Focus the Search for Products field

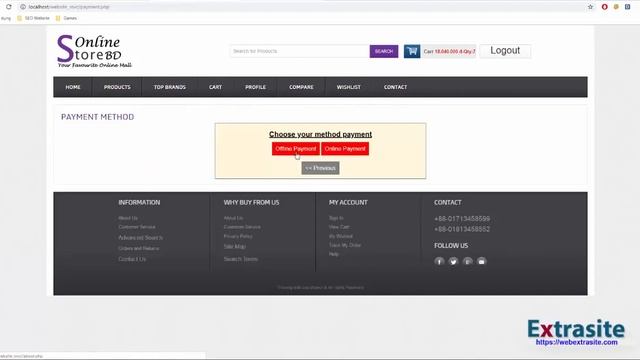300,51
